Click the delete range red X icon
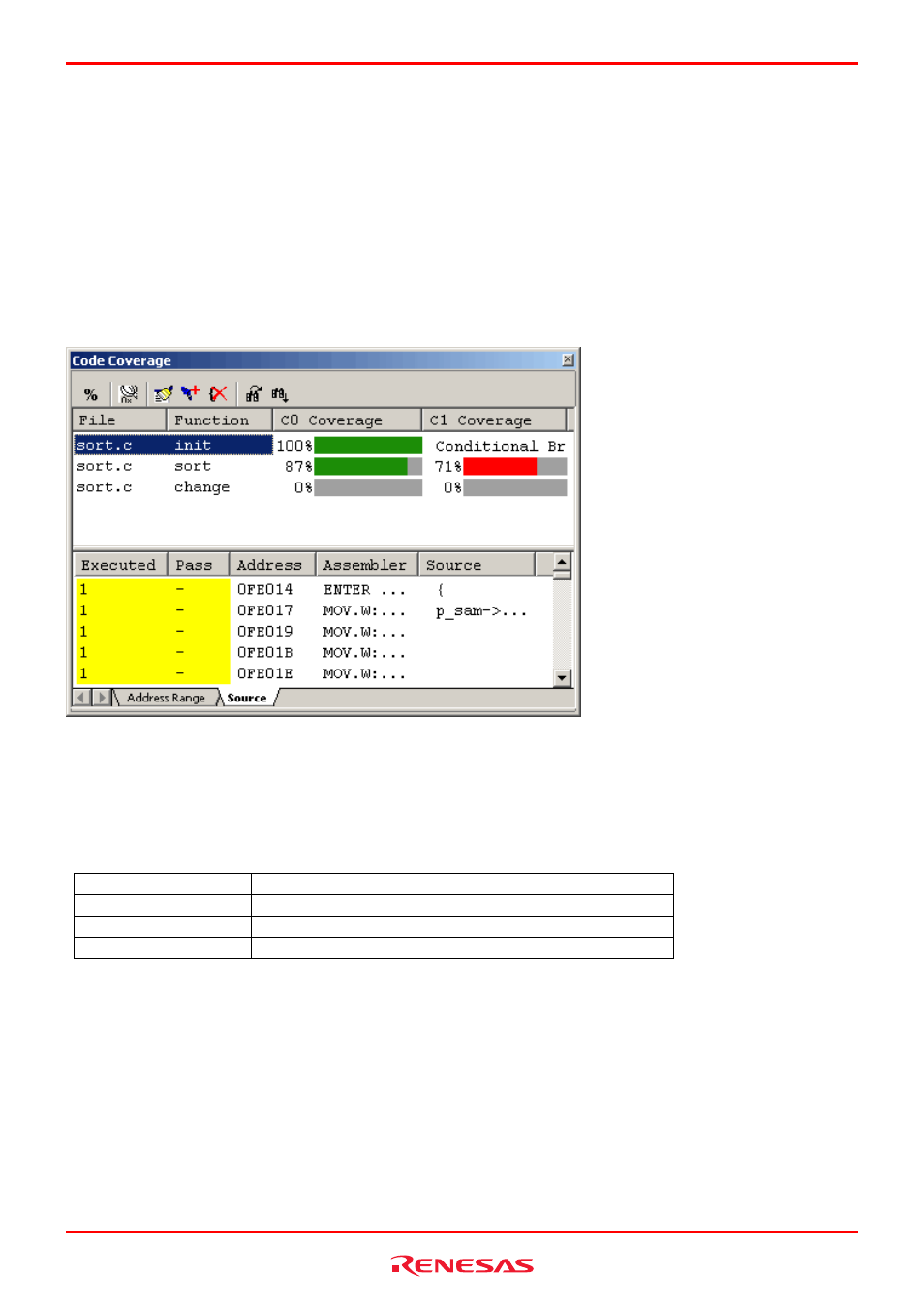The width and height of the screenshot is (924, 1308). 218,393
